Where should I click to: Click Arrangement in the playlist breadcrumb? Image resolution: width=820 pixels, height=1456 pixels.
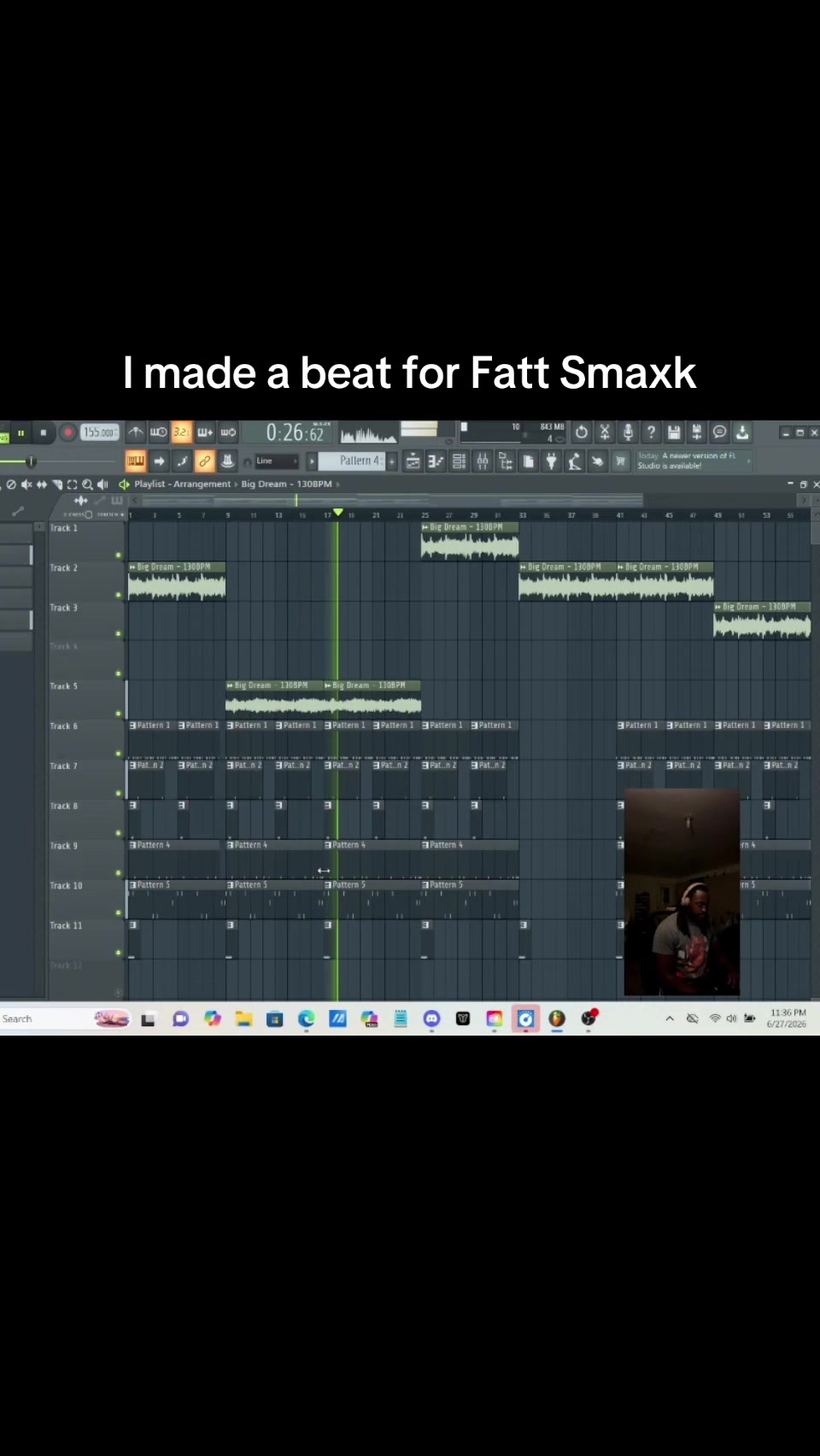coord(202,484)
